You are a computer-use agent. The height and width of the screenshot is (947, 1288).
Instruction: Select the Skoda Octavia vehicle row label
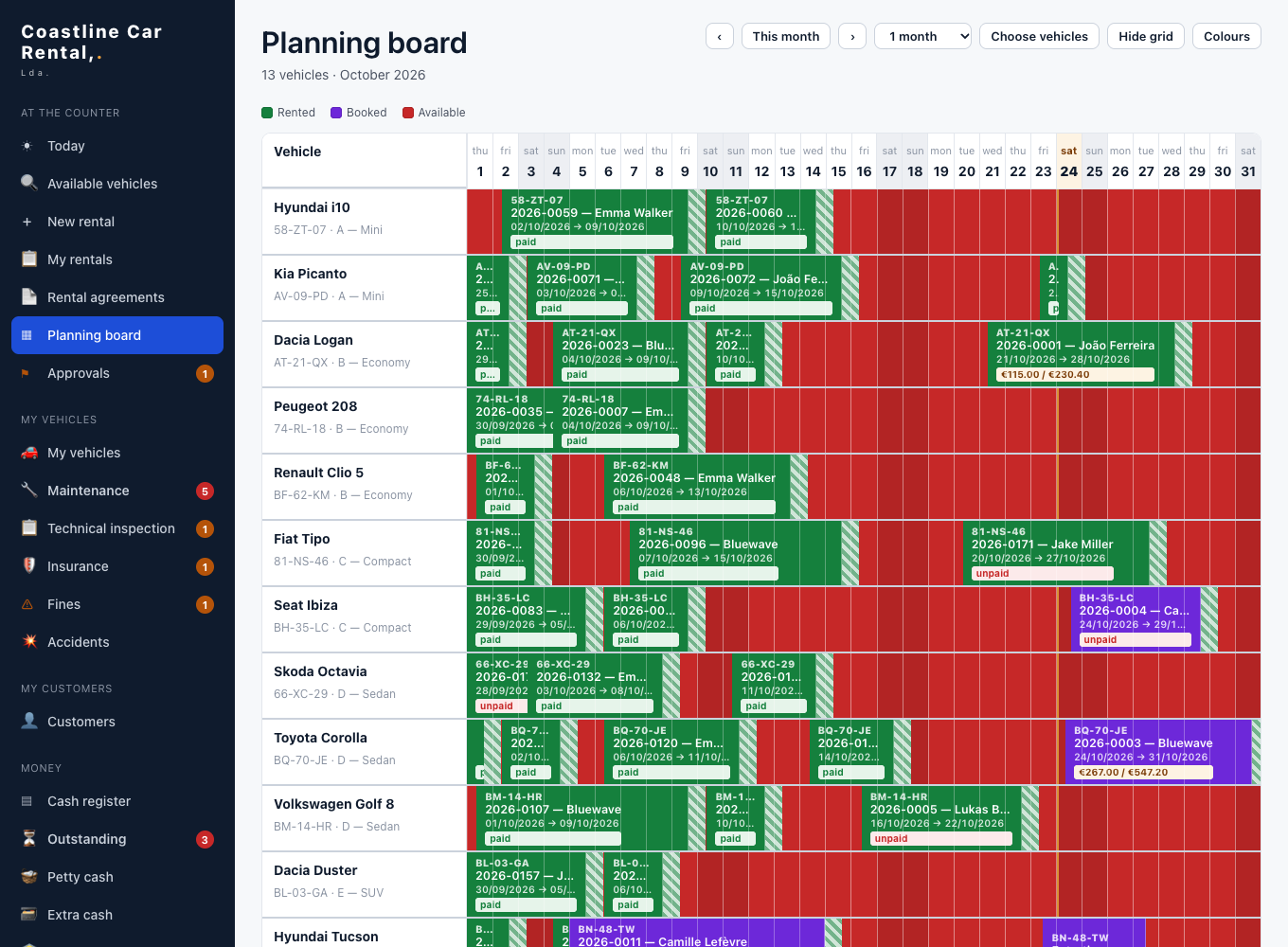click(x=364, y=686)
